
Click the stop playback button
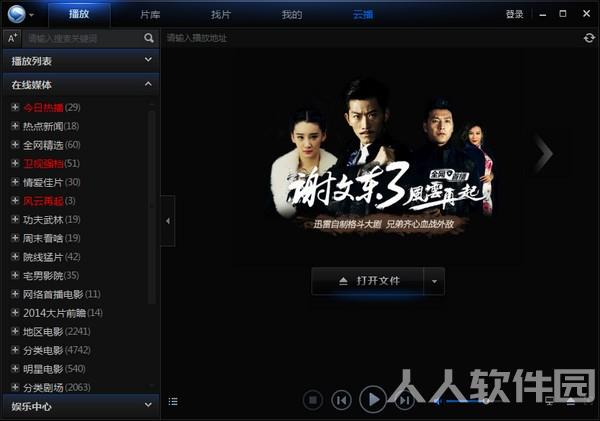point(313,400)
